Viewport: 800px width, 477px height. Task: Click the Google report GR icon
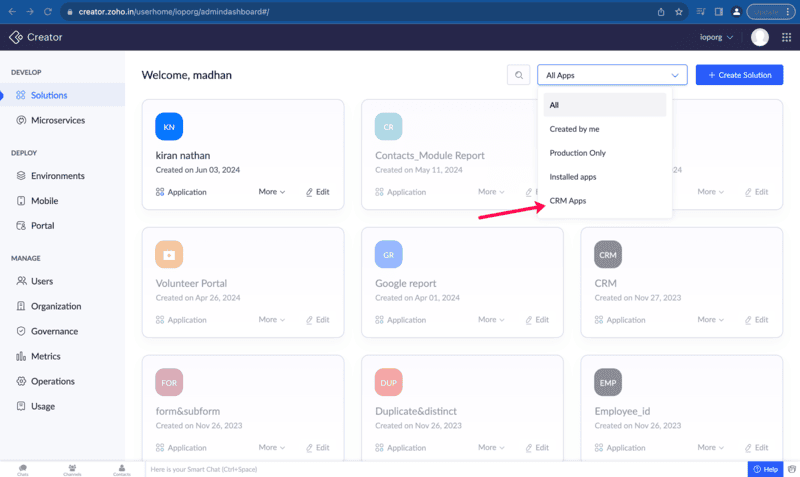click(389, 255)
